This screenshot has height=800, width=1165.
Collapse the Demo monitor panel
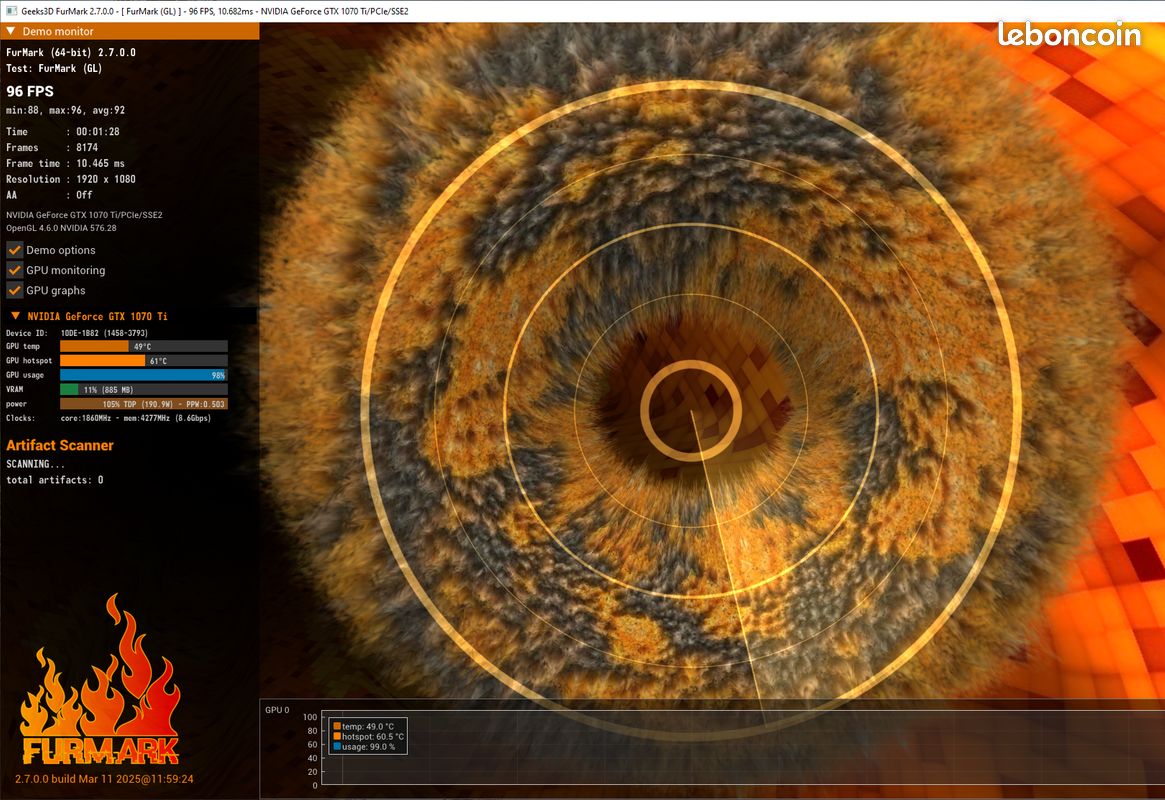click(x=11, y=31)
